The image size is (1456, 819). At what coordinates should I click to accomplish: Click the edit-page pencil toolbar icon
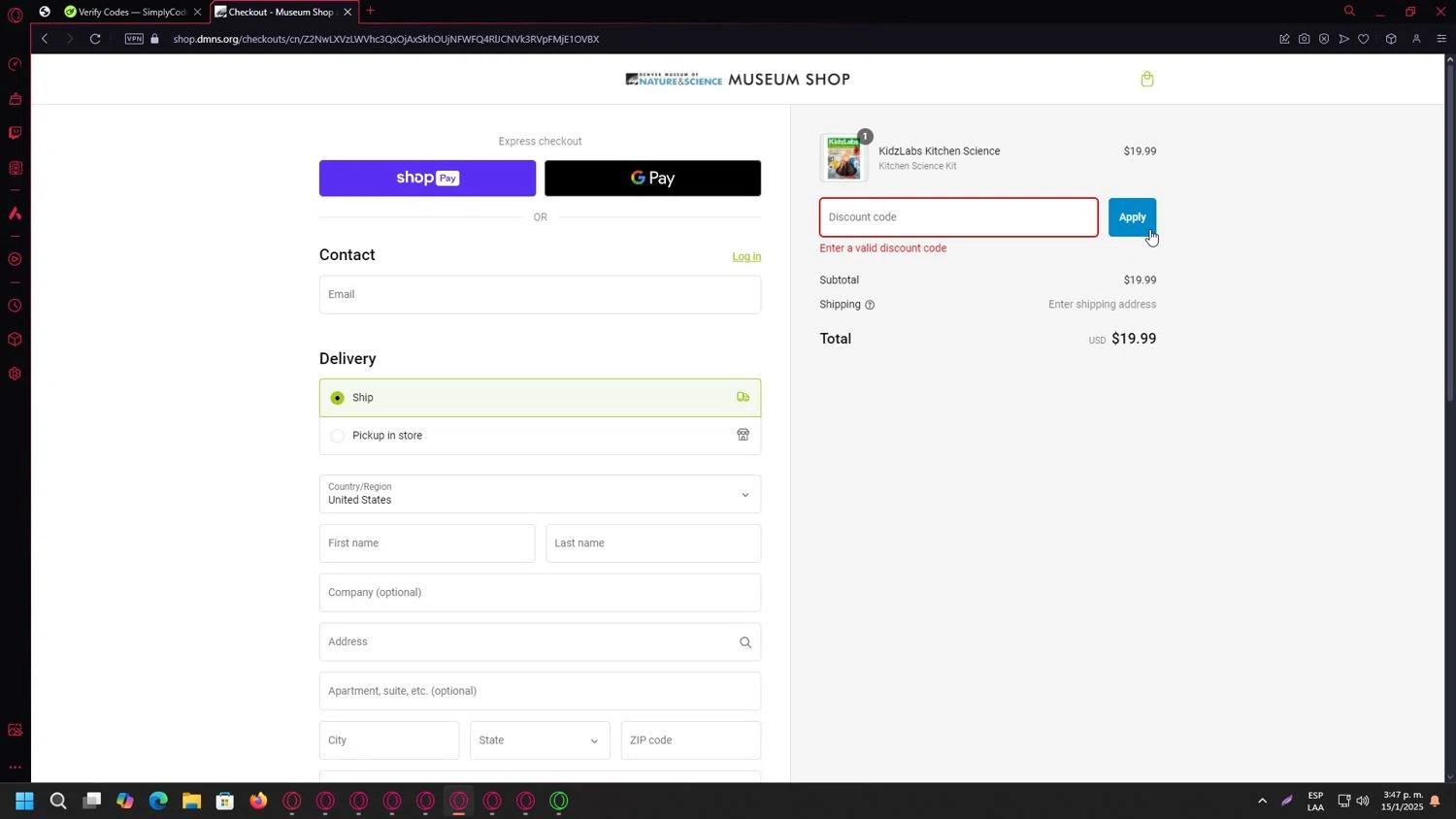(x=1284, y=39)
